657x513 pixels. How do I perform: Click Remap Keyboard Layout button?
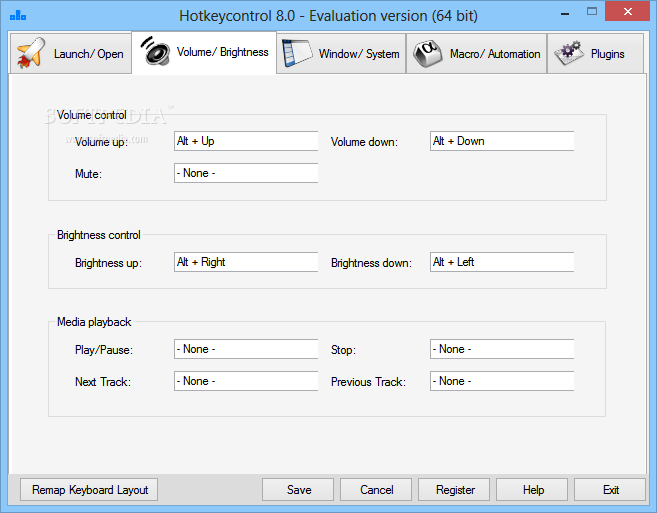coord(89,490)
